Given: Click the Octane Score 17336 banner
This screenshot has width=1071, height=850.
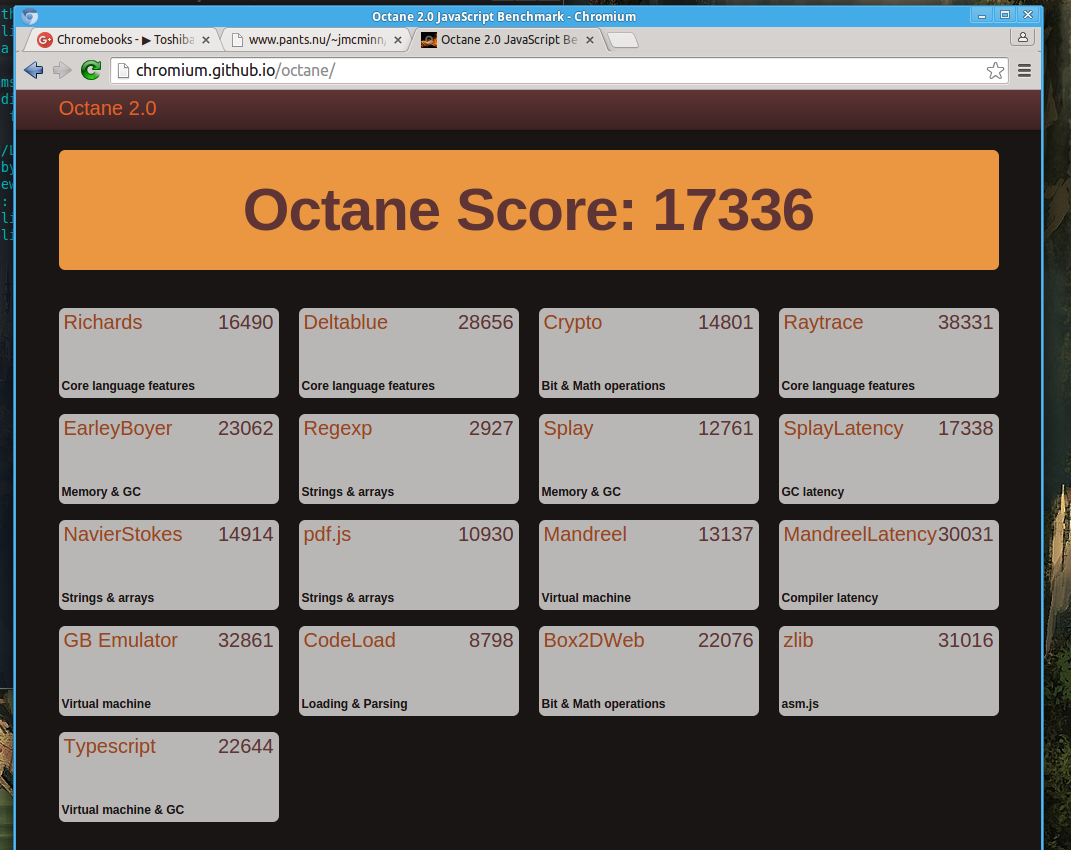Looking at the screenshot, I should click(529, 210).
